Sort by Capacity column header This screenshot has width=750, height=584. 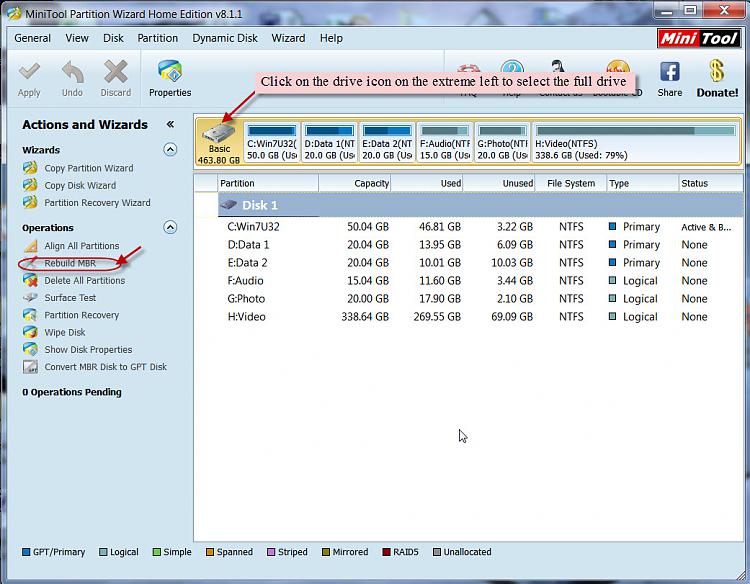(355, 183)
